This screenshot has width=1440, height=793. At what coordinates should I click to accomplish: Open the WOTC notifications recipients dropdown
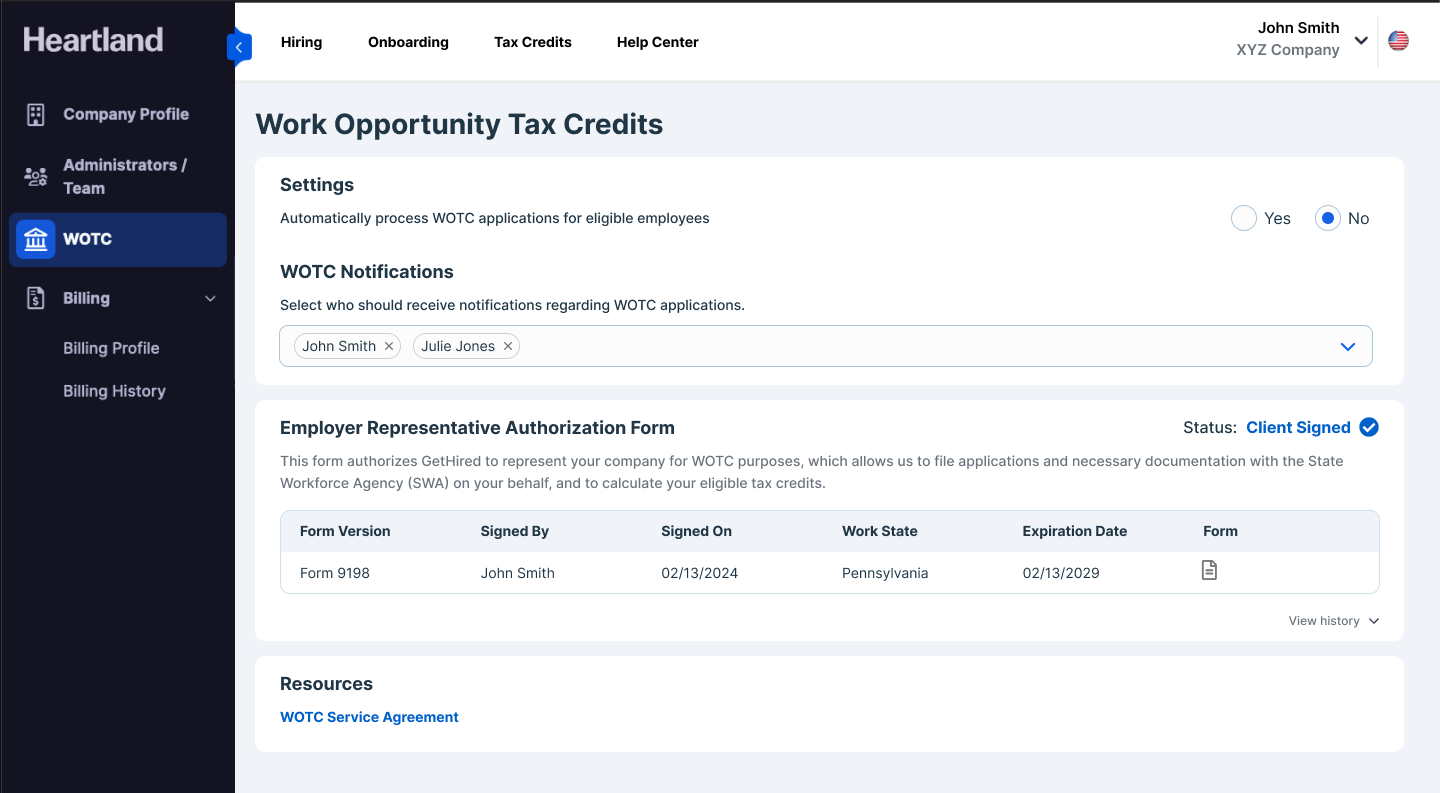pyautogui.click(x=1347, y=346)
